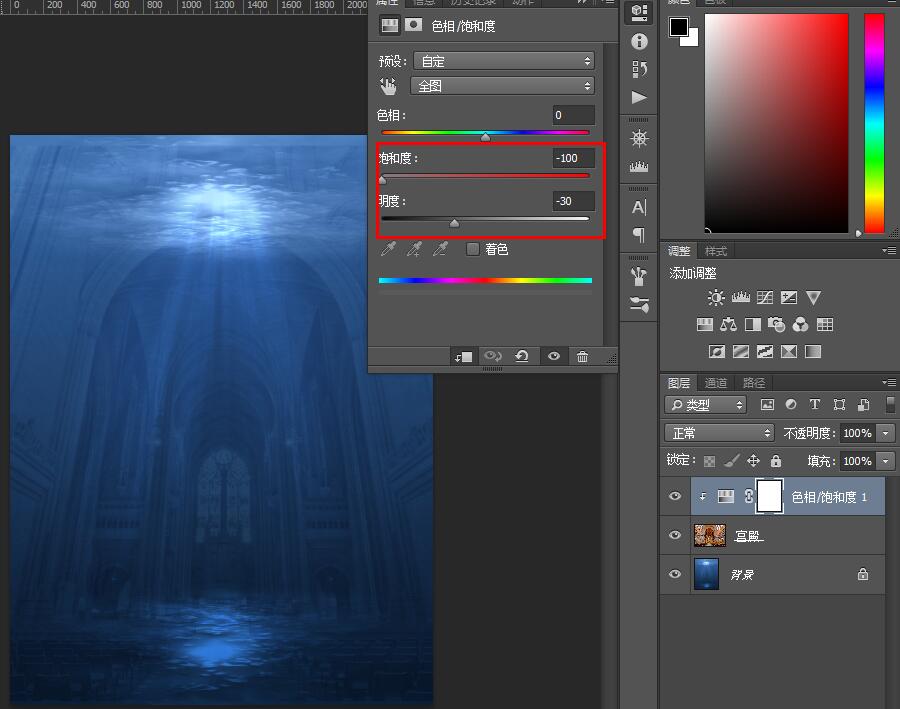The width and height of the screenshot is (900, 709).
Task: Open the Character panel icon
Action: coord(639,207)
